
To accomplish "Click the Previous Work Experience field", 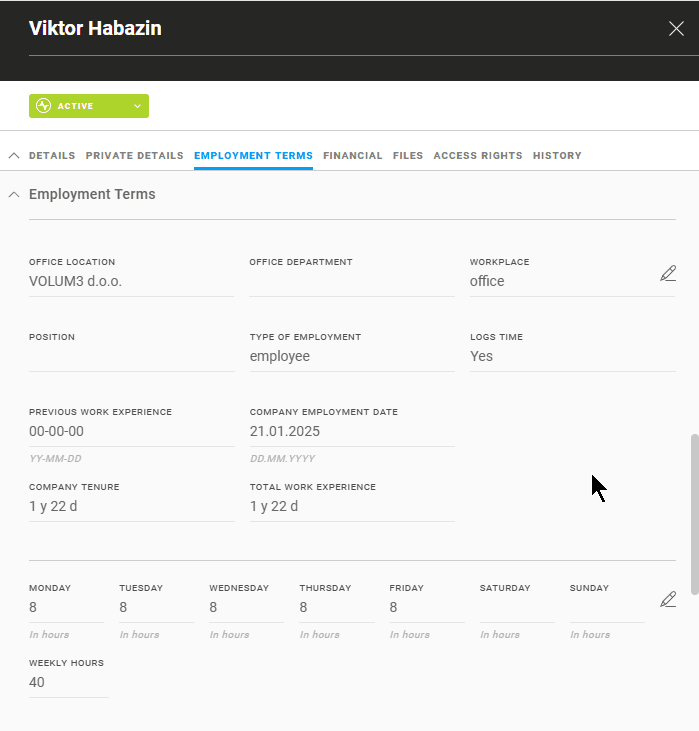I will (131, 432).
